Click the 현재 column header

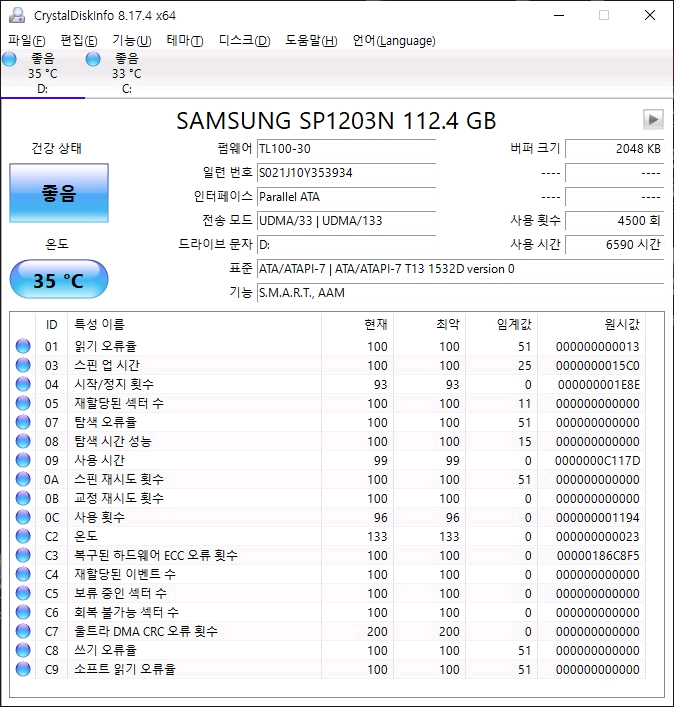358,324
